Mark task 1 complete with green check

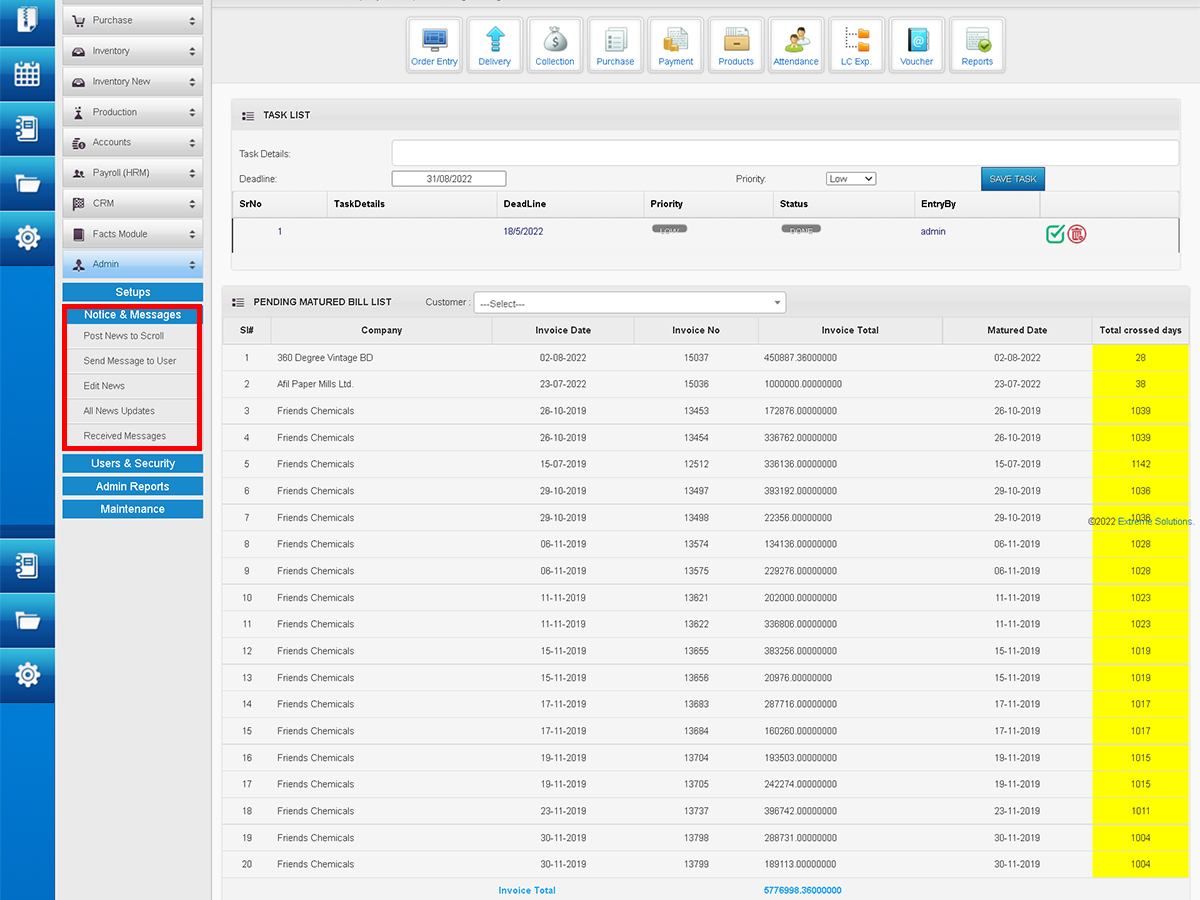pyautogui.click(x=1055, y=234)
